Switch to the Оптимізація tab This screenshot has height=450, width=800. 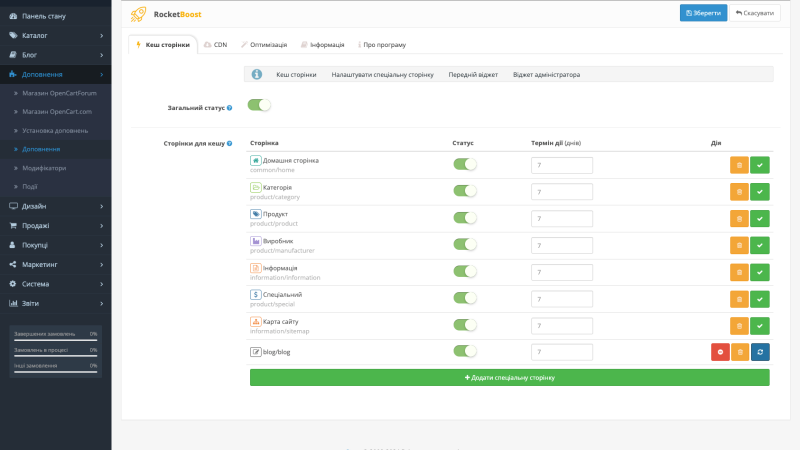pos(264,45)
